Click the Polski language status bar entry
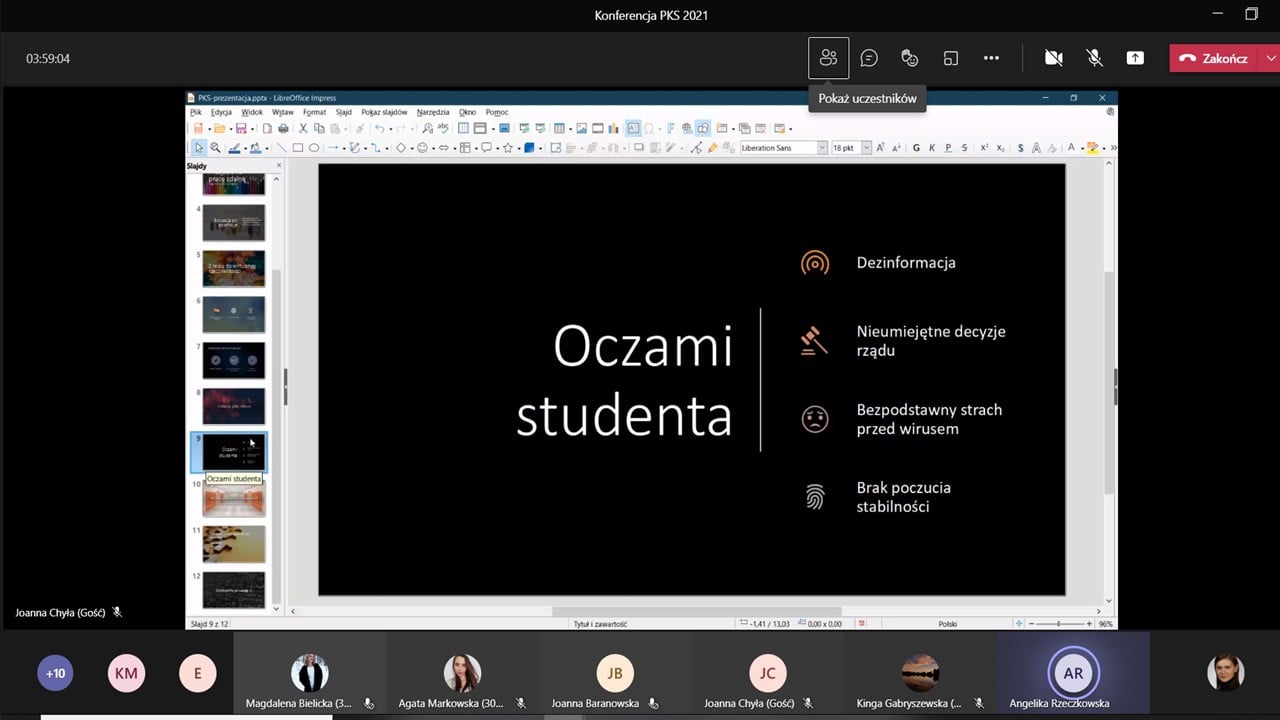 click(x=947, y=623)
